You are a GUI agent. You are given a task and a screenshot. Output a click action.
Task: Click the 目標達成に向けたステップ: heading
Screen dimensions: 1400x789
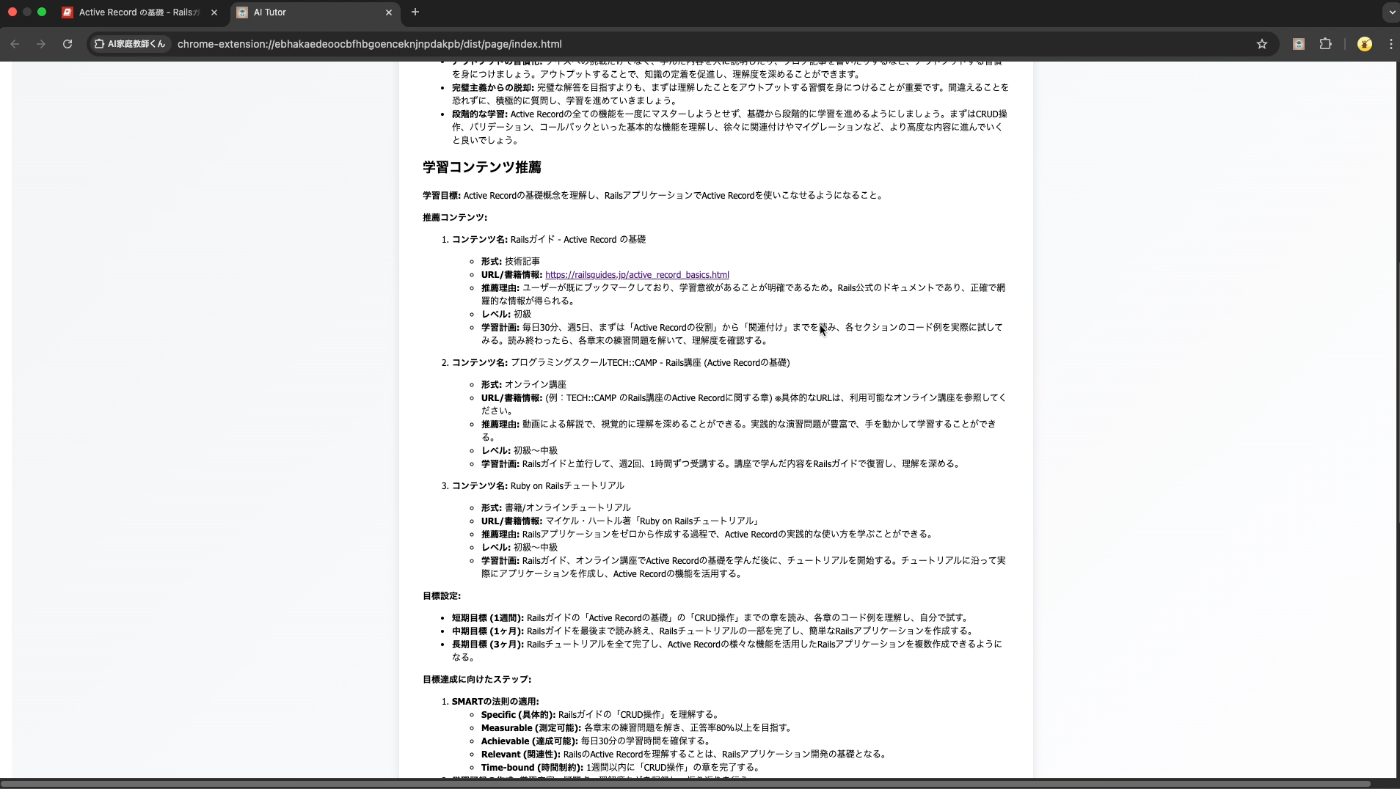[477, 680]
